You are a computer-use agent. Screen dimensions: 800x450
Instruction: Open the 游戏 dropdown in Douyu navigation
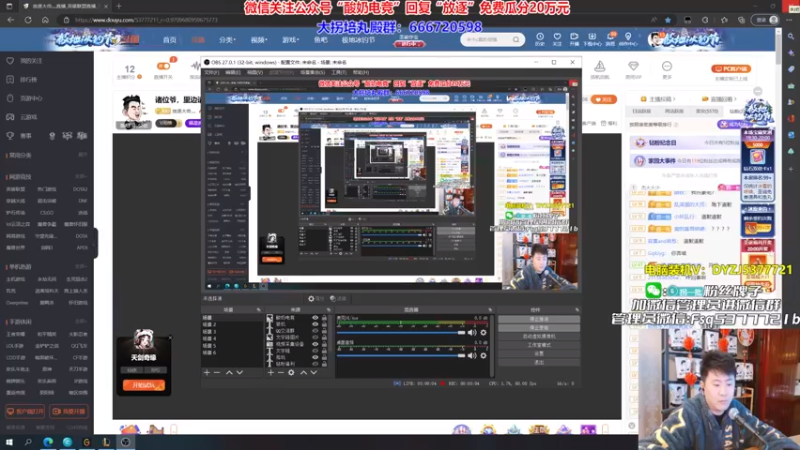click(x=290, y=40)
